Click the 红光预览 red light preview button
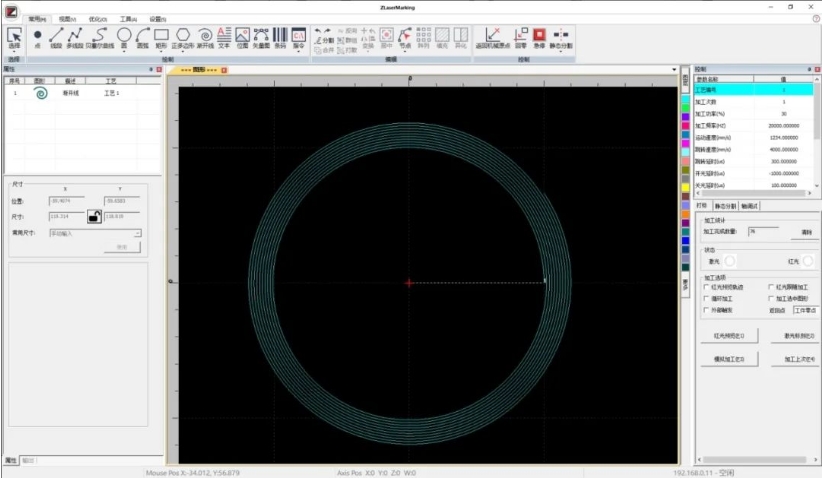The height and width of the screenshot is (479, 822). click(x=729, y=336)
